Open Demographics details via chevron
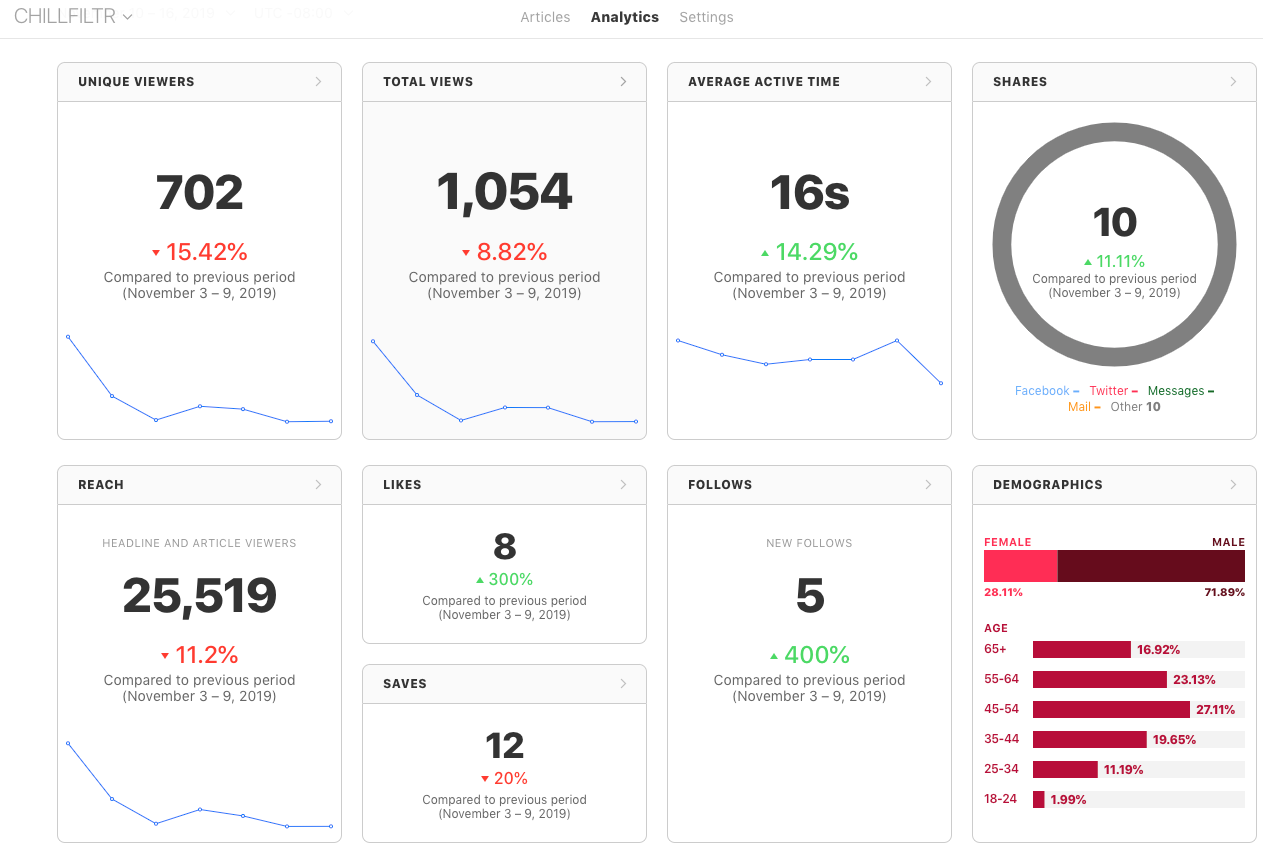Screen dimensions: 1263x854 tap(1234, 485)
